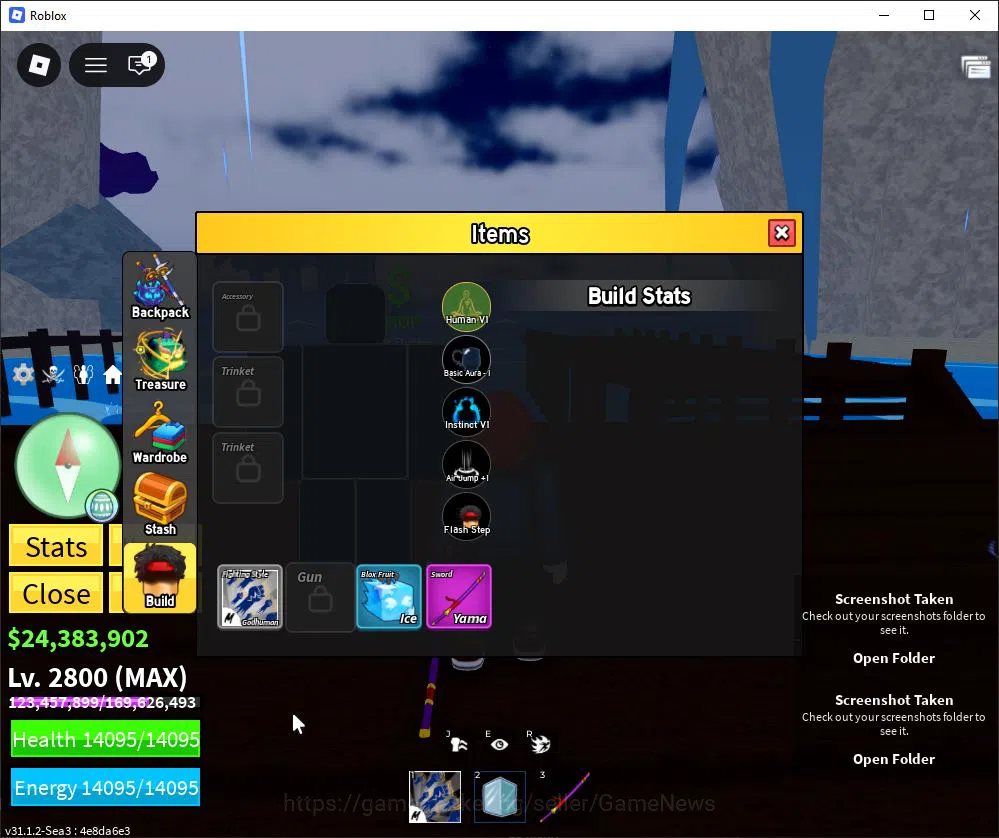Screen dimensions: 999x838
Task: Open Folder under second Screenshot Taken notice
Action: pyautogui.click(x=893, y=759)
